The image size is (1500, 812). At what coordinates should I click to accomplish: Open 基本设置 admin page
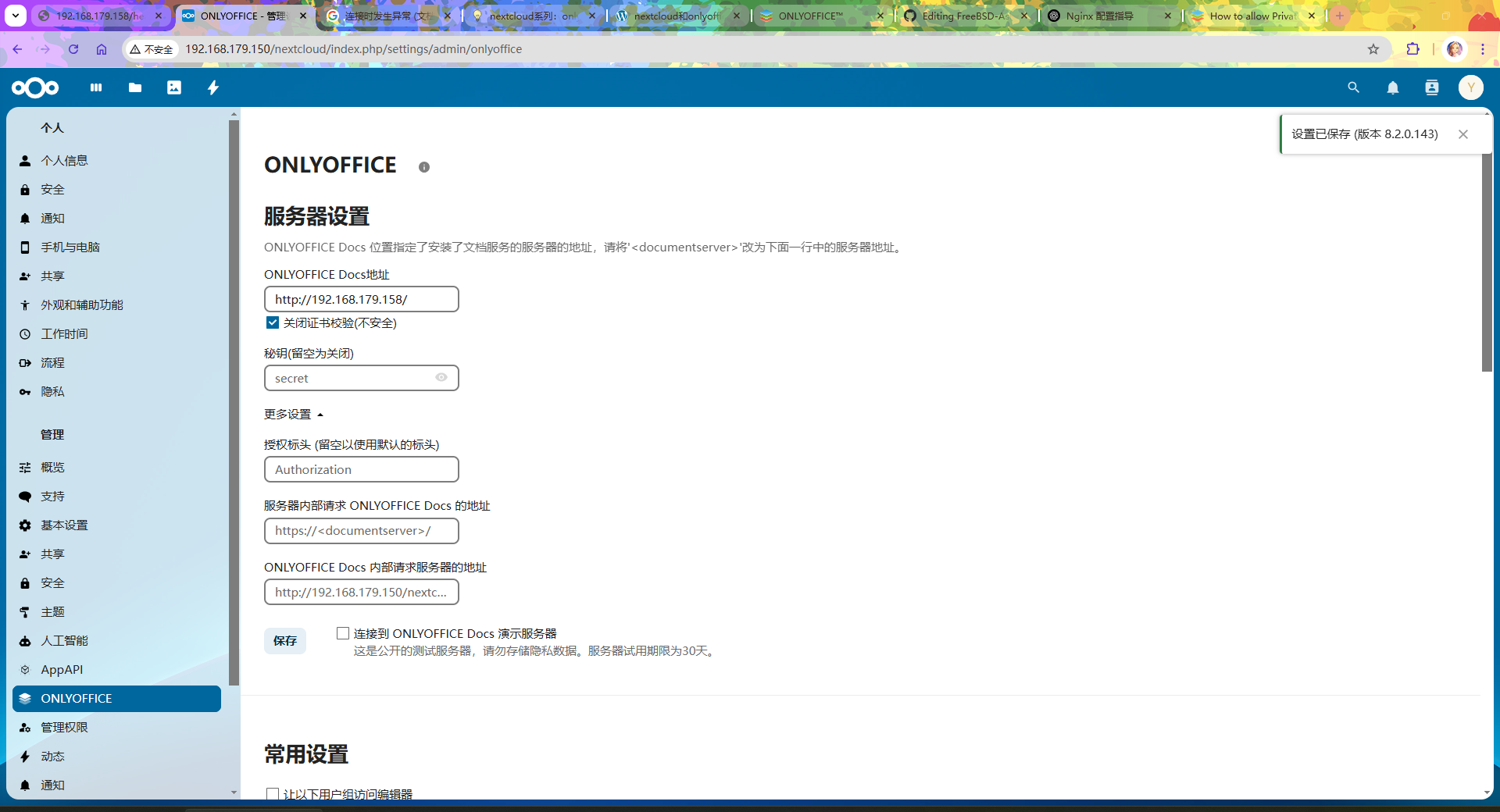pyautogui.click(x=116, y=525)
